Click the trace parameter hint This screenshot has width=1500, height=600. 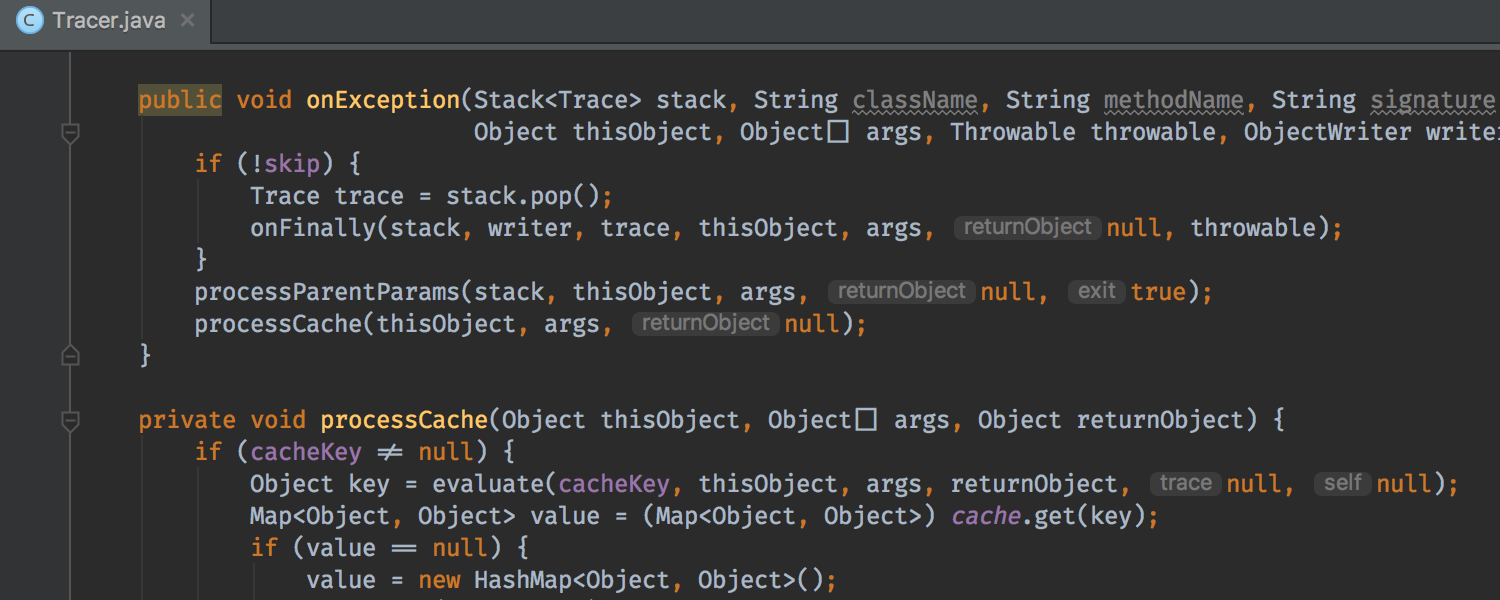pyautogui.click(x=1186, y=483)
